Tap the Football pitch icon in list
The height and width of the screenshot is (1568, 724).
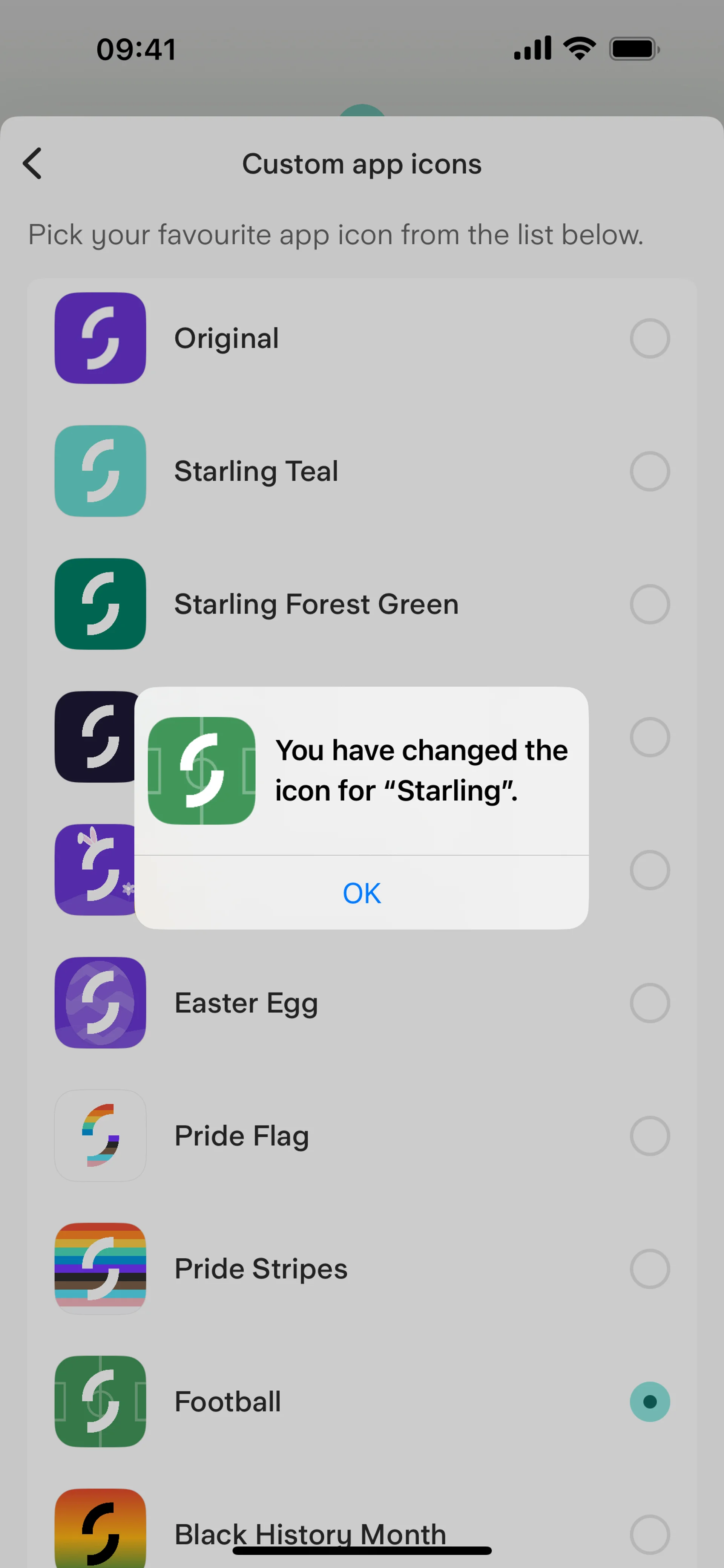[100, 1401]
